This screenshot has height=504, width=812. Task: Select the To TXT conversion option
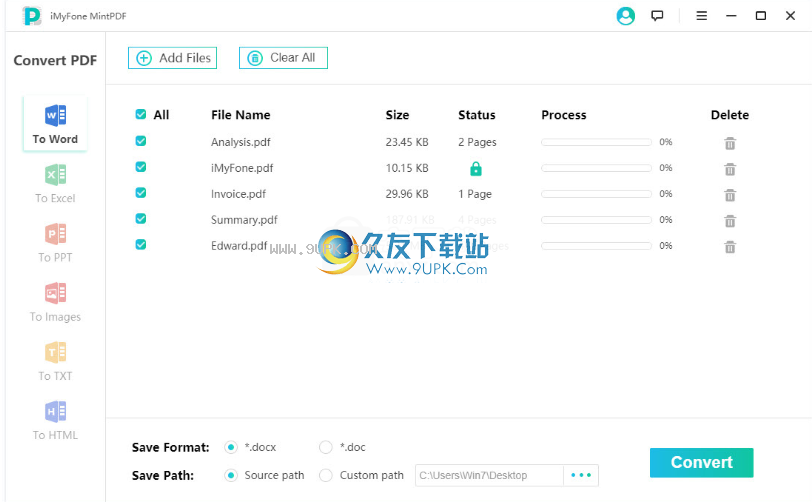coord(55,361)
